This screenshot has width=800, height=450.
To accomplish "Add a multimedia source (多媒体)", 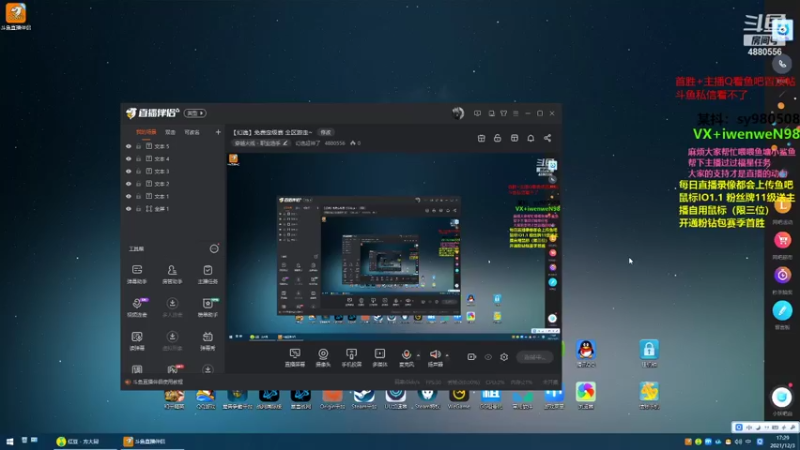I will (380, 357).
